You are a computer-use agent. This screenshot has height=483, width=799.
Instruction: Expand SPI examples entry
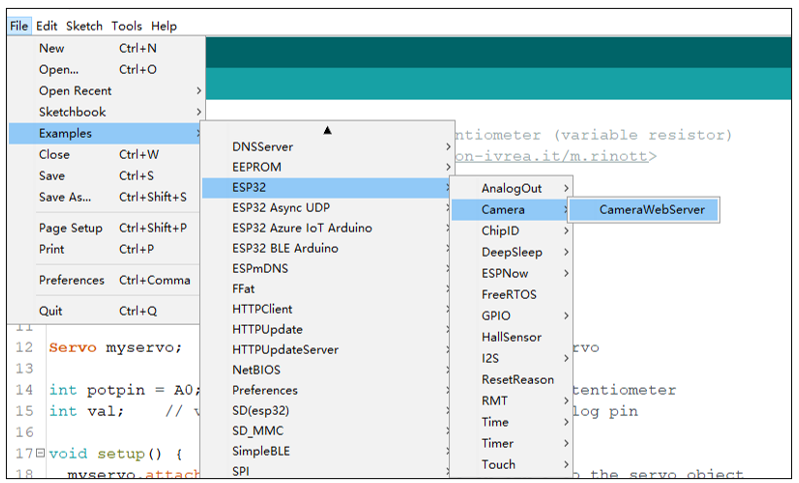click(326, 471)
